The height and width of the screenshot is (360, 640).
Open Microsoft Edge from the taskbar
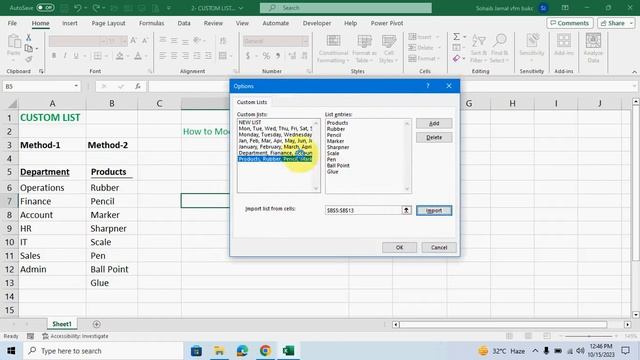[242, 351]
